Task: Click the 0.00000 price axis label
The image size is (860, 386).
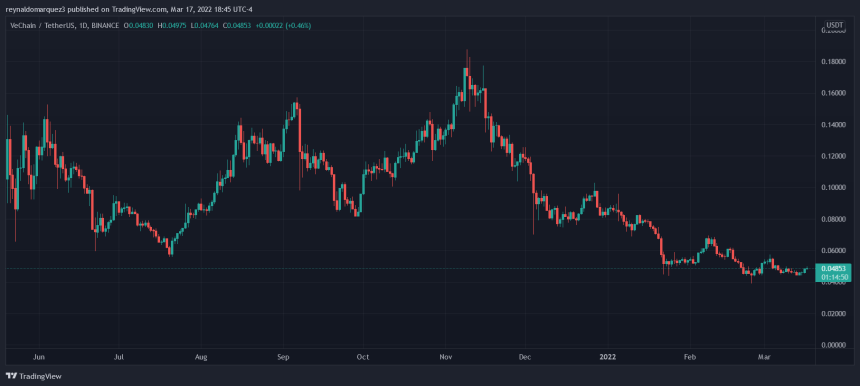Action: (833, 345)
